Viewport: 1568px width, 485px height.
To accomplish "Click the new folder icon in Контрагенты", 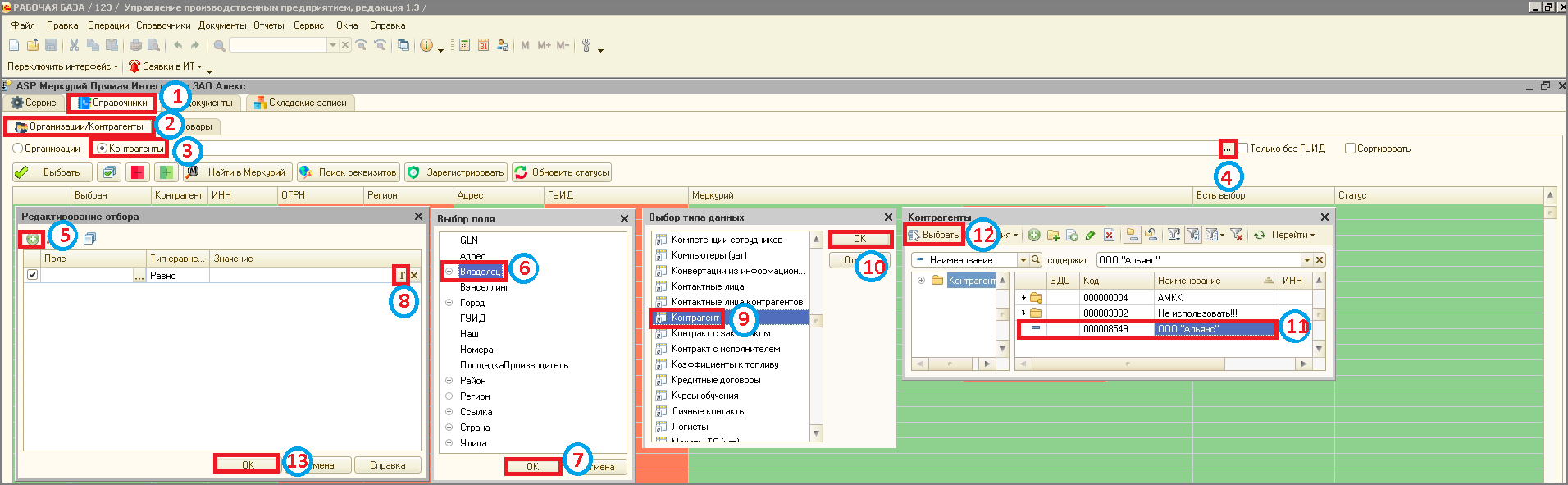I will [1053, 236].
